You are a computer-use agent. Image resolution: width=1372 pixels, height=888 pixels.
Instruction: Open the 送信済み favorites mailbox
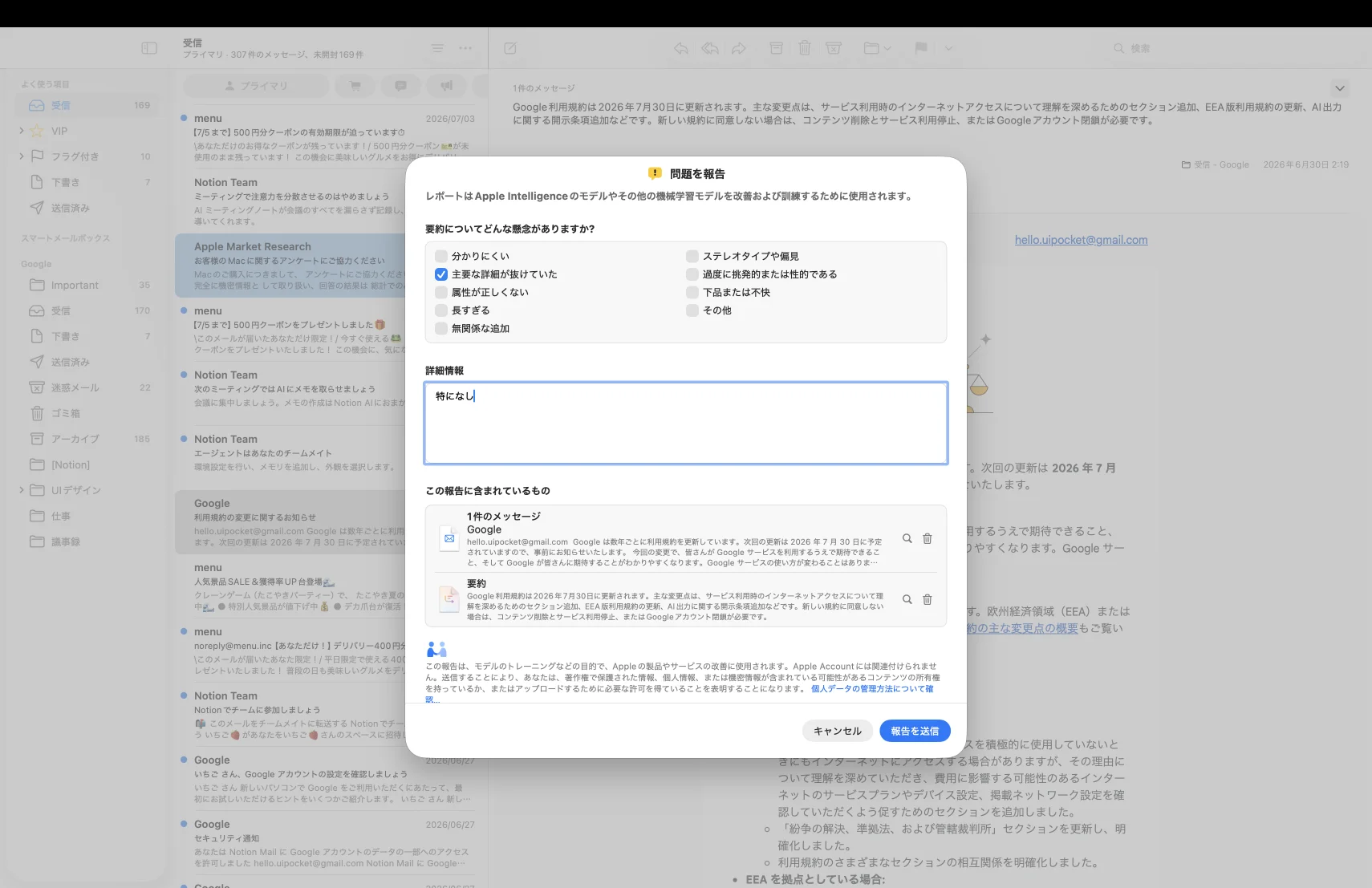87,208
